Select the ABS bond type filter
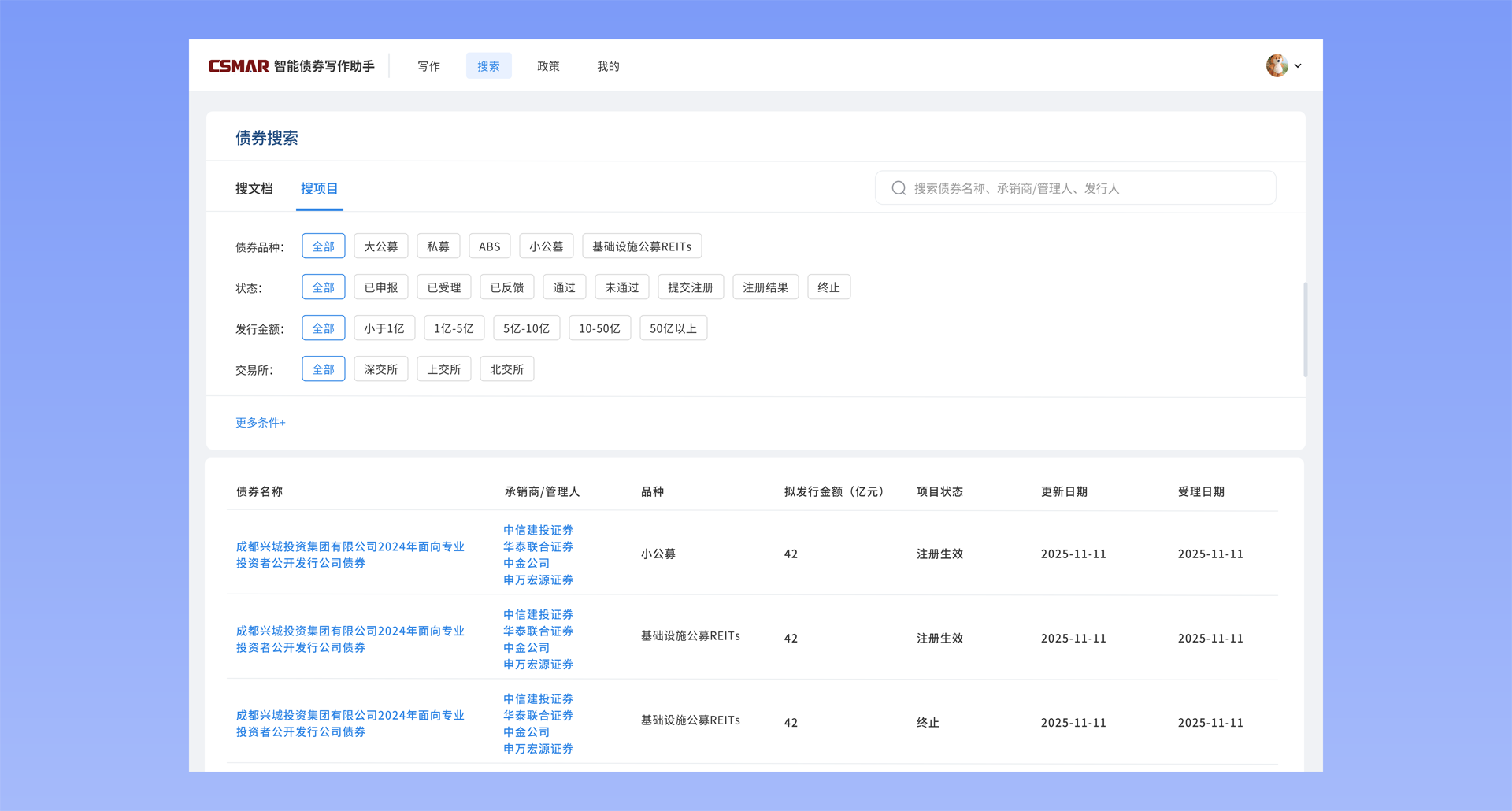The width and height of the screenshot is (1512, 811). click(489, 246)
